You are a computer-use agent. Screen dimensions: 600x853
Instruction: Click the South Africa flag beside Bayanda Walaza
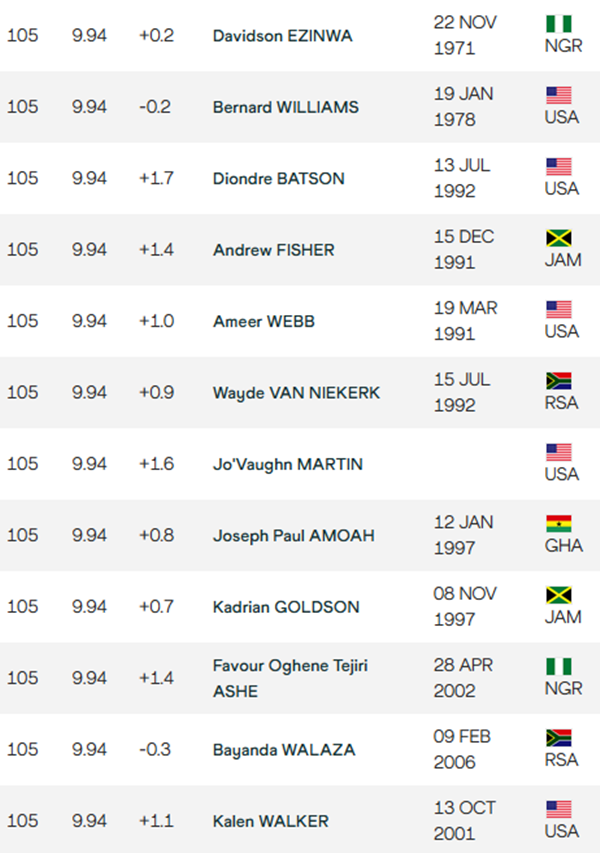[558, 738]
